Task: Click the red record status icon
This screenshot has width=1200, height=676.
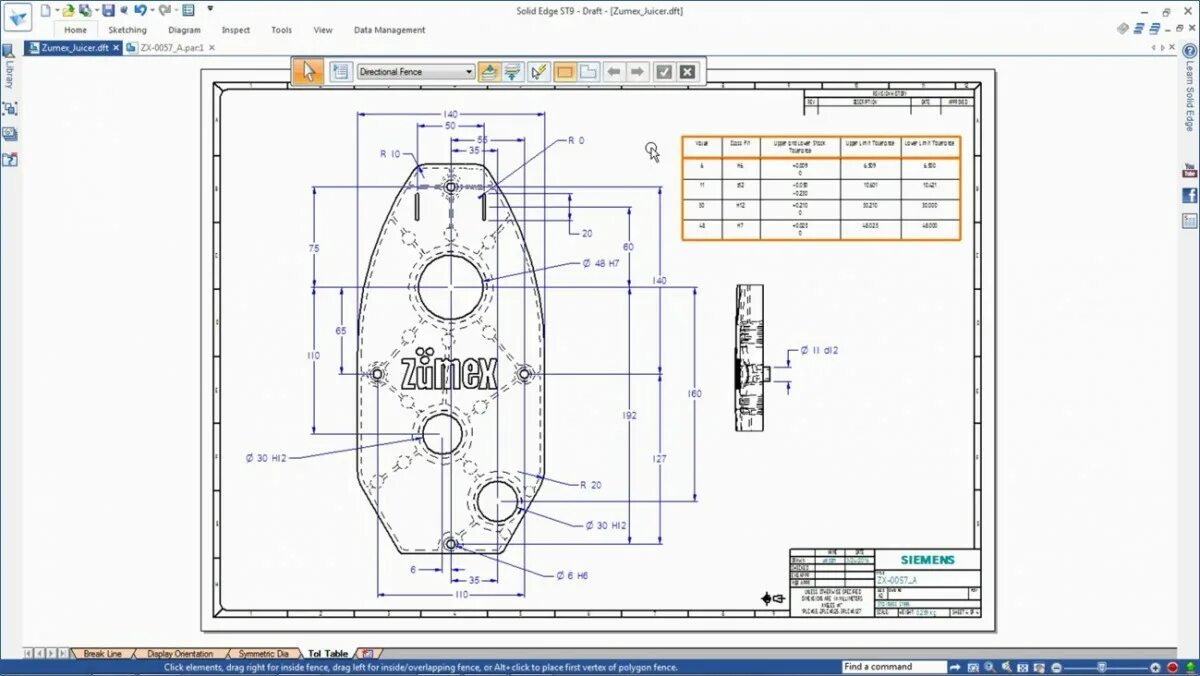Action: pyautogui.click(x=1173, y=667)
